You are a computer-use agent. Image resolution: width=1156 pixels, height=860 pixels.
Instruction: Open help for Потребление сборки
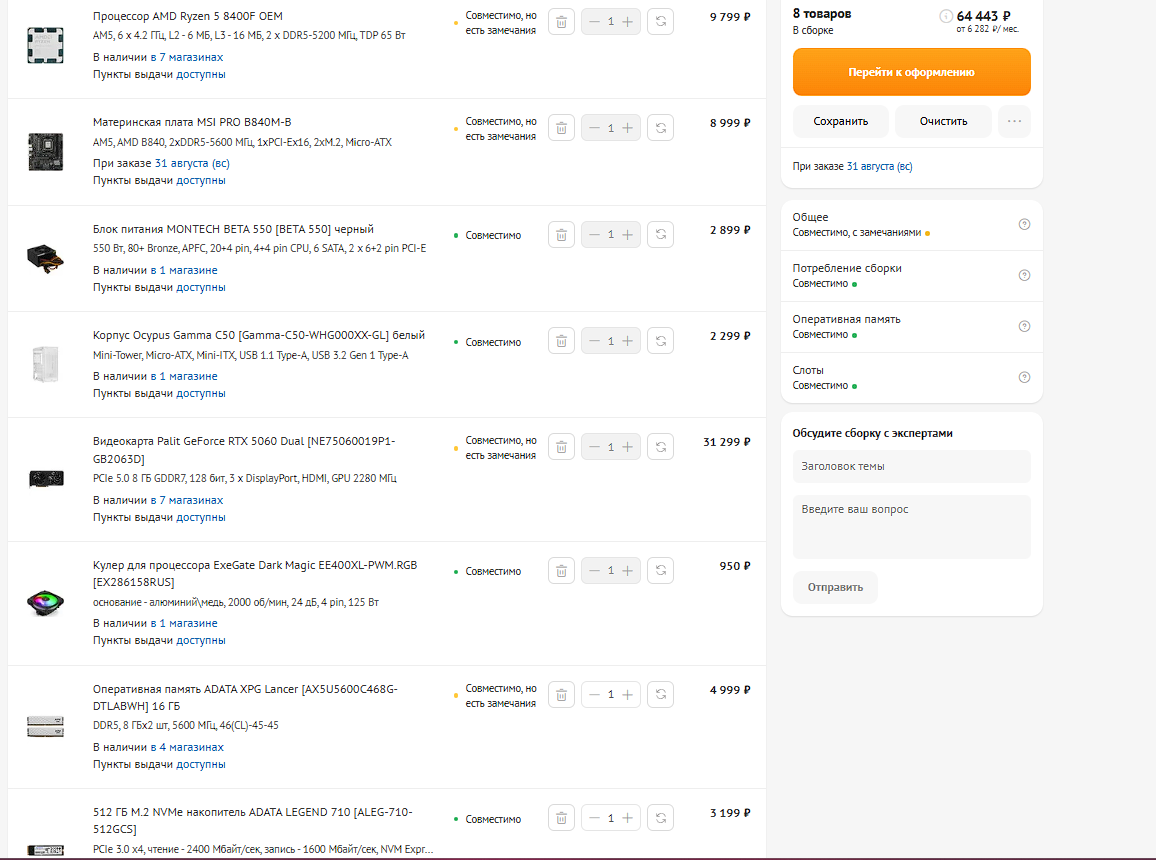coord(1024,276)
